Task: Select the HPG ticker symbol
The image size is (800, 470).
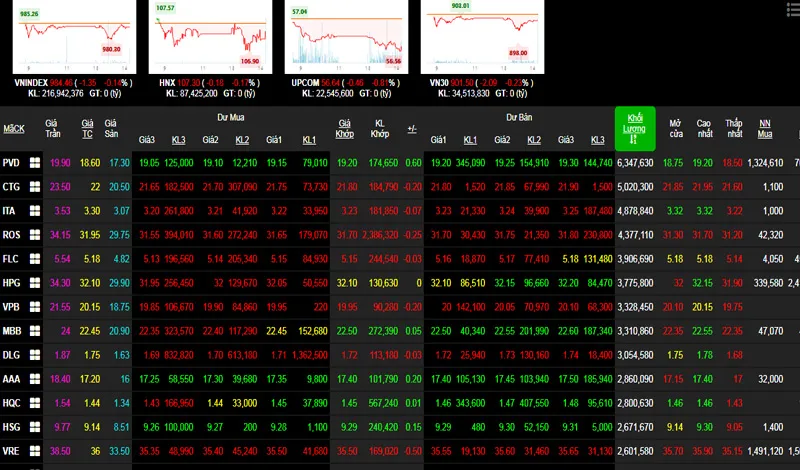Action: pyautogui.click(x=11, y=283)
